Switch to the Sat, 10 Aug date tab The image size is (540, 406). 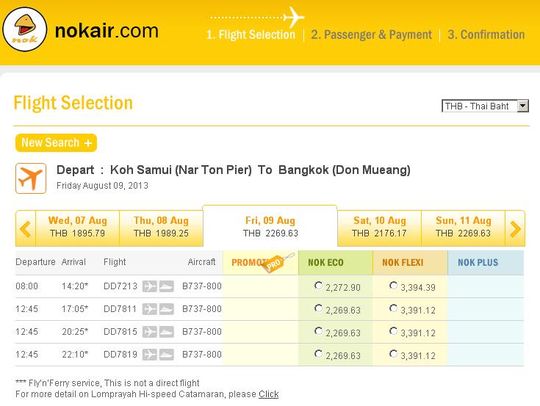(x=380, y=227)
